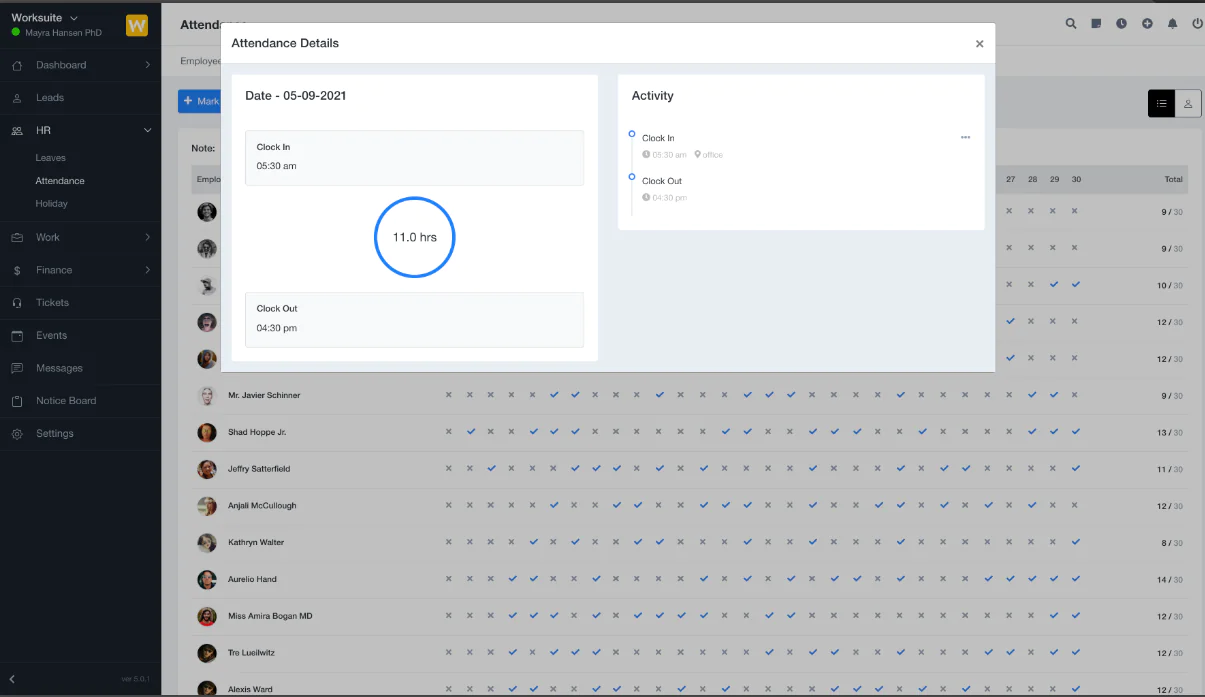The height and width of the screenshot is (697, 1205).
Task: Switch to the by-member view toggle
Action: click(x=1188, y=103)
